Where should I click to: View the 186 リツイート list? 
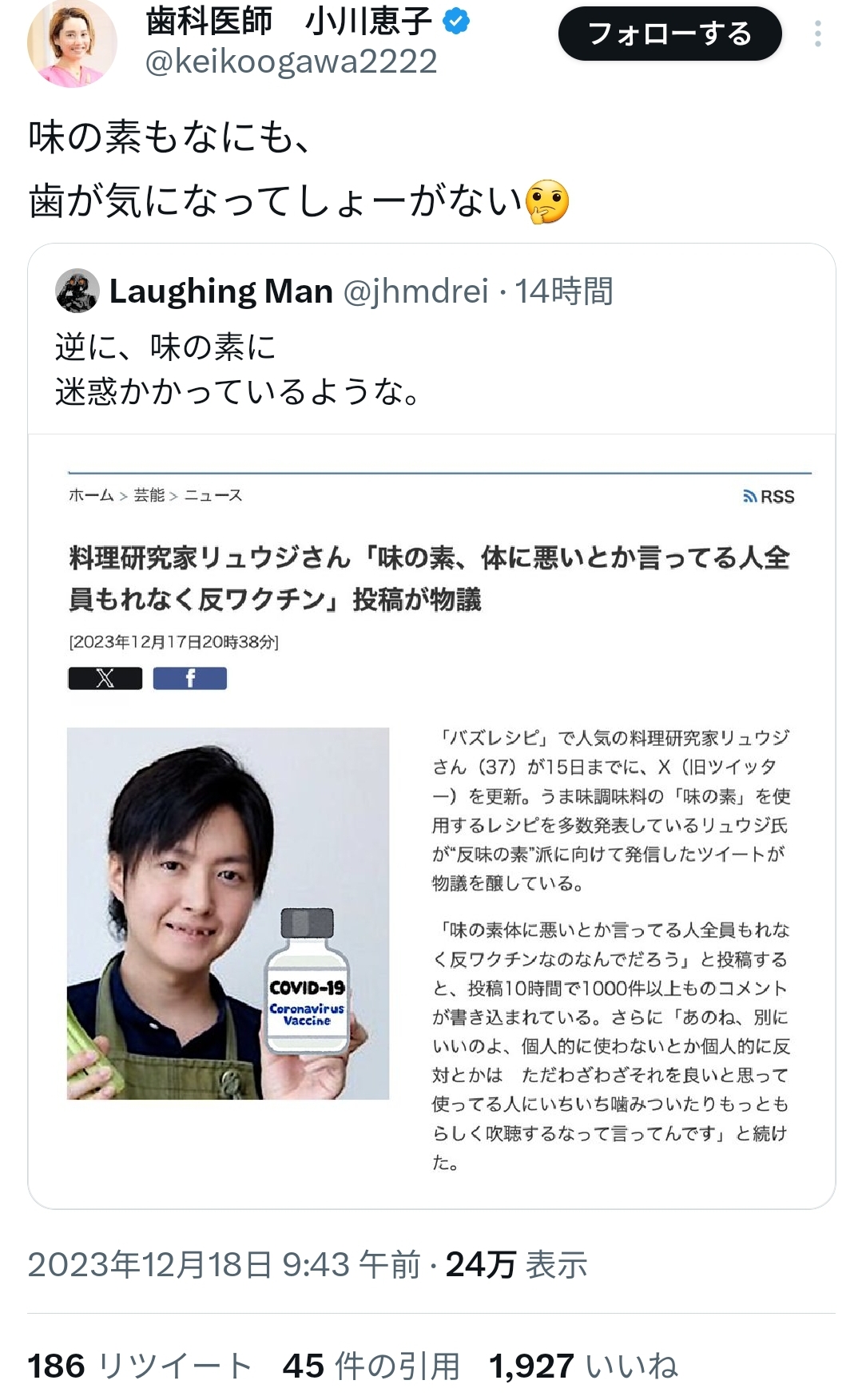click(x=140, y=1366)
